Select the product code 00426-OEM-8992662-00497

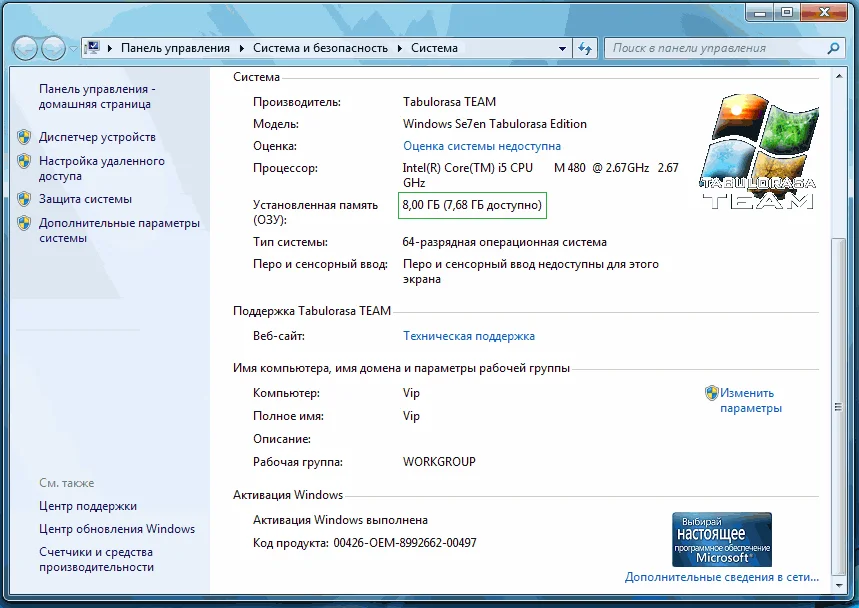coord(405,543)
